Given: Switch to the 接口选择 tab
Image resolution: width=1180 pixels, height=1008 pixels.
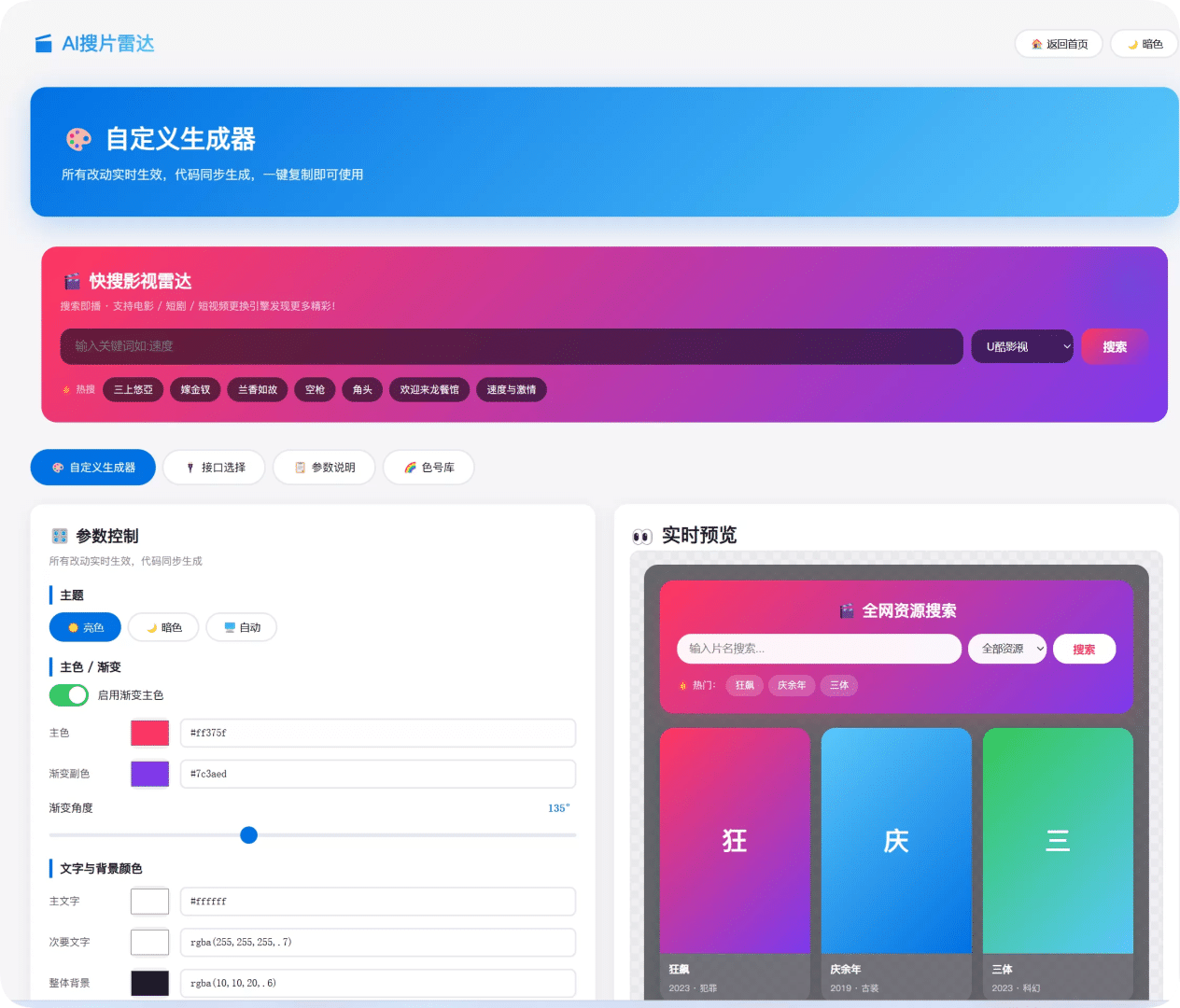Looking at the screenshot, I should (214, 468).
